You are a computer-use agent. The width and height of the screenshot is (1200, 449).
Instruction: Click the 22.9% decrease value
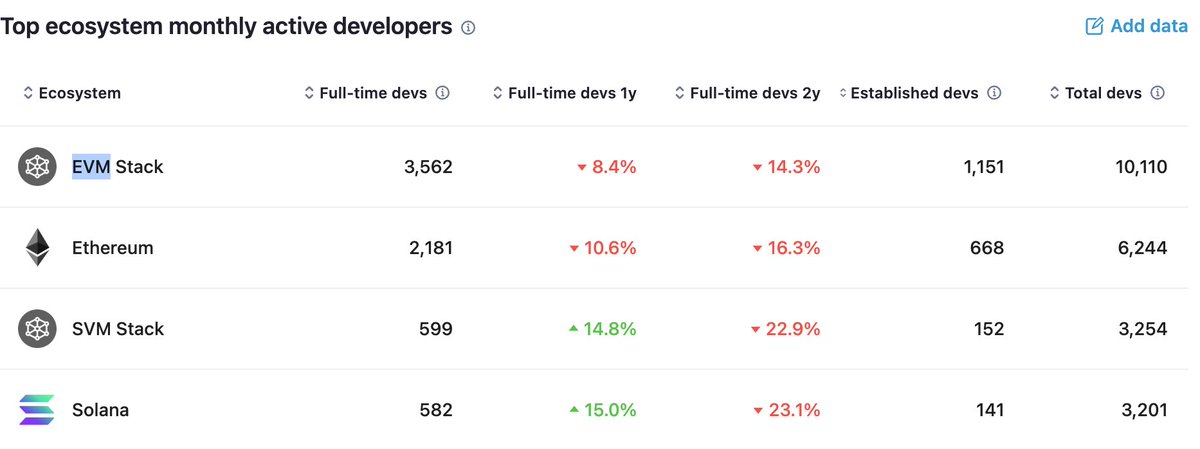pos(787,329)
